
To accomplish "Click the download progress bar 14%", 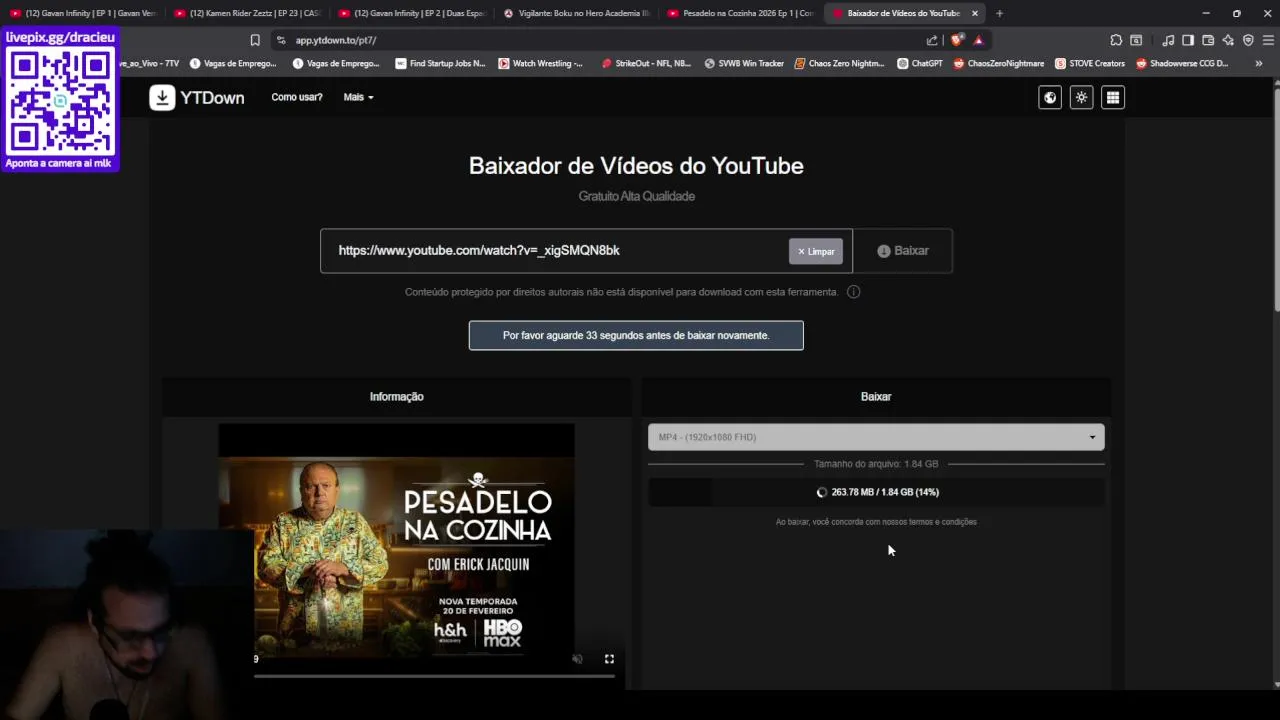I will pos(876,492).
